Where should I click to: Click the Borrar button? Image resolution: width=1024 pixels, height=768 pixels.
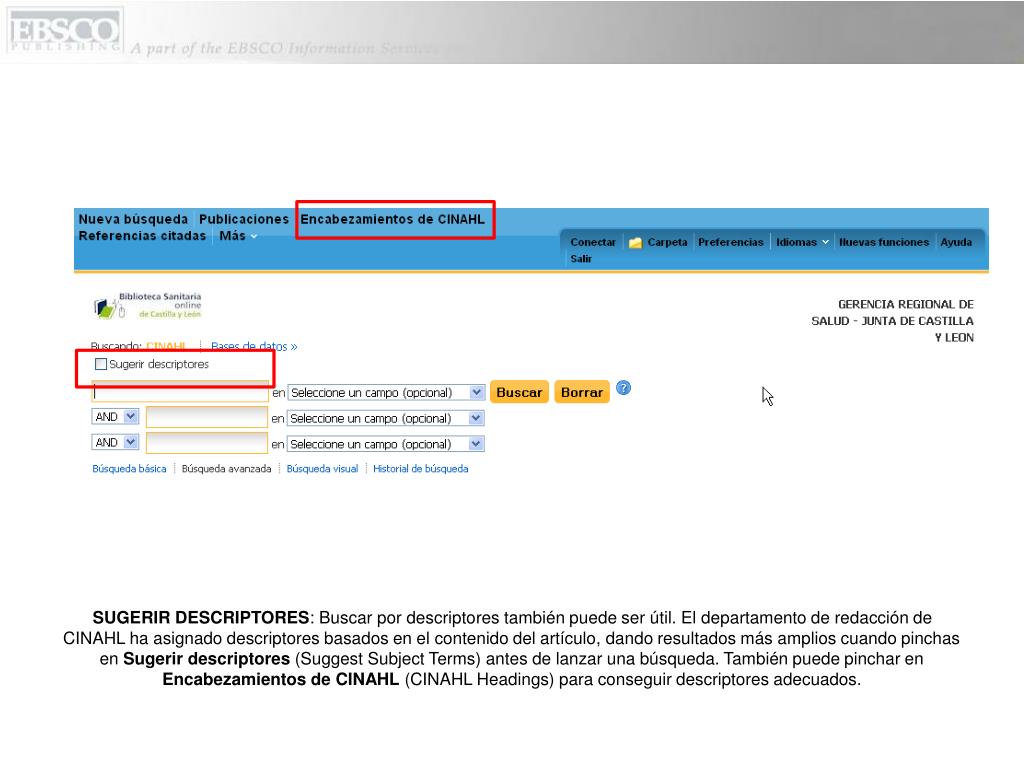click(x=582, y=392)
